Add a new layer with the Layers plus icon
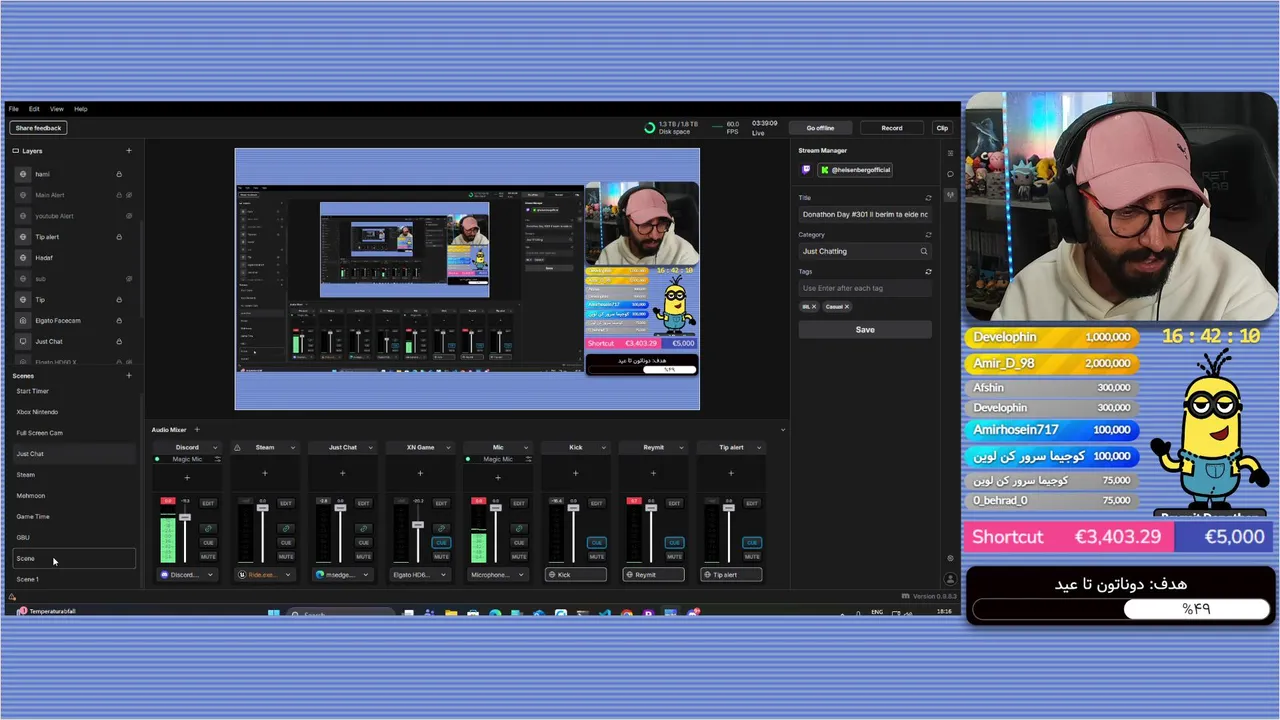Viewport: 1280px width, 720px height. [128, 151]
